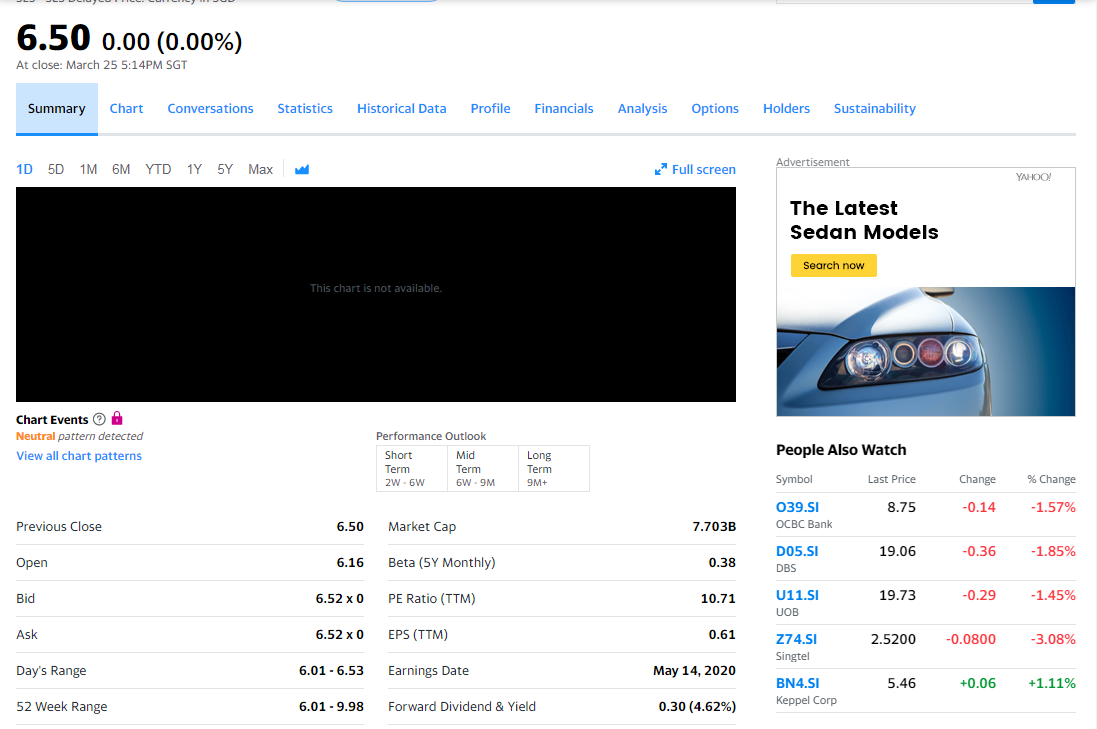Click the Last Price column header
Screen dimensions: 1097x729
(x=891, y=479)
